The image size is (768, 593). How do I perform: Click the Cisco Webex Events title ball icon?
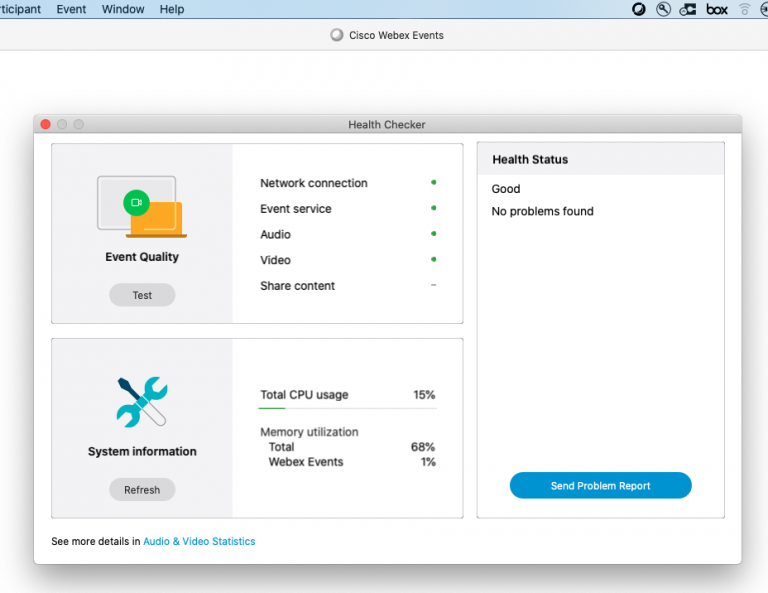click(x=336, y=35)
